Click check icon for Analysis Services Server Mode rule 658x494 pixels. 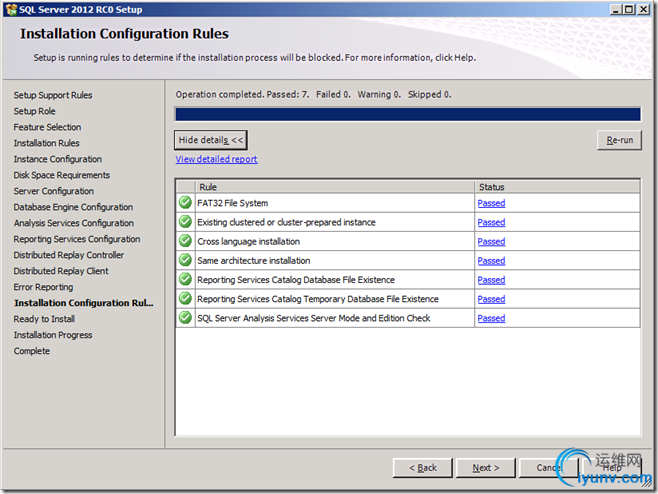[x=185, y=318]
